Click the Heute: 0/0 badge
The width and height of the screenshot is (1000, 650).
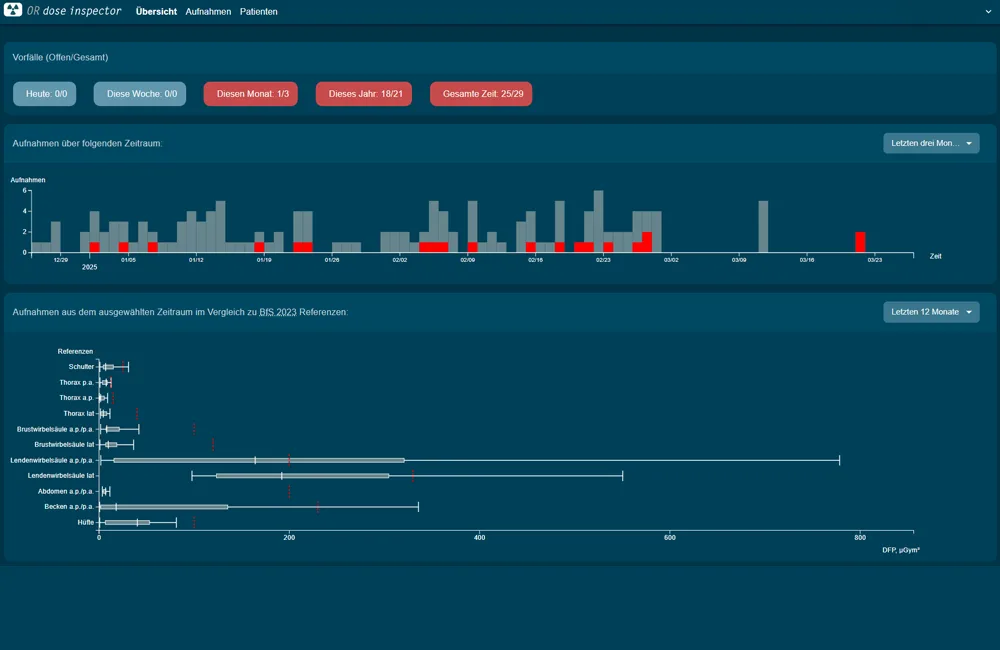[x=45, y=94]
